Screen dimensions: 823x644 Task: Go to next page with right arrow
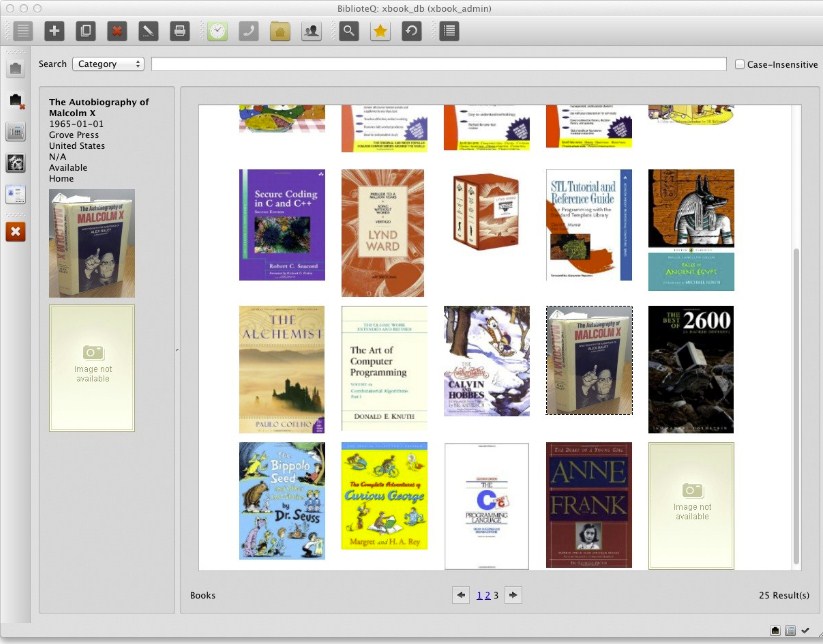point(513,595)
